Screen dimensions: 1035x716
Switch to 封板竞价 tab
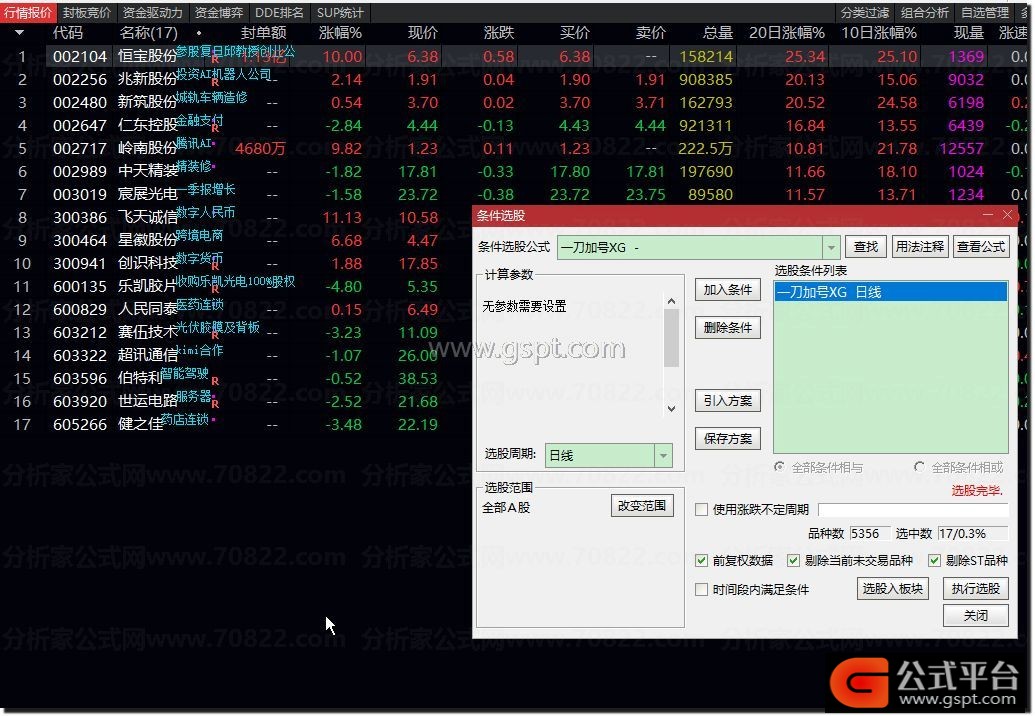coord(86,13)
